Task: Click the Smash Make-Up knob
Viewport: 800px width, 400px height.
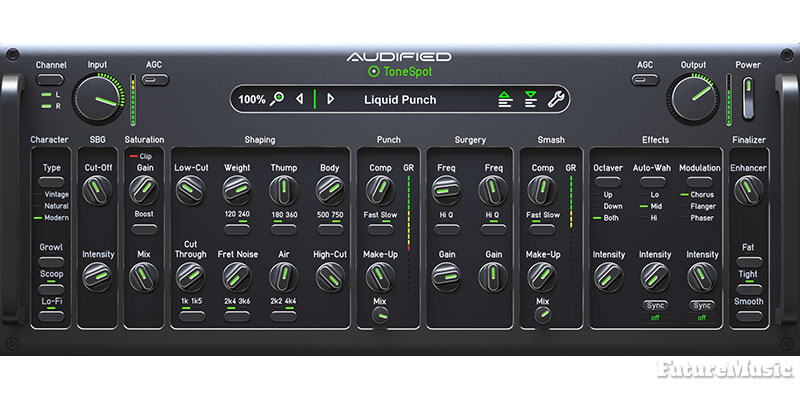Action: (x=542, y=277)
